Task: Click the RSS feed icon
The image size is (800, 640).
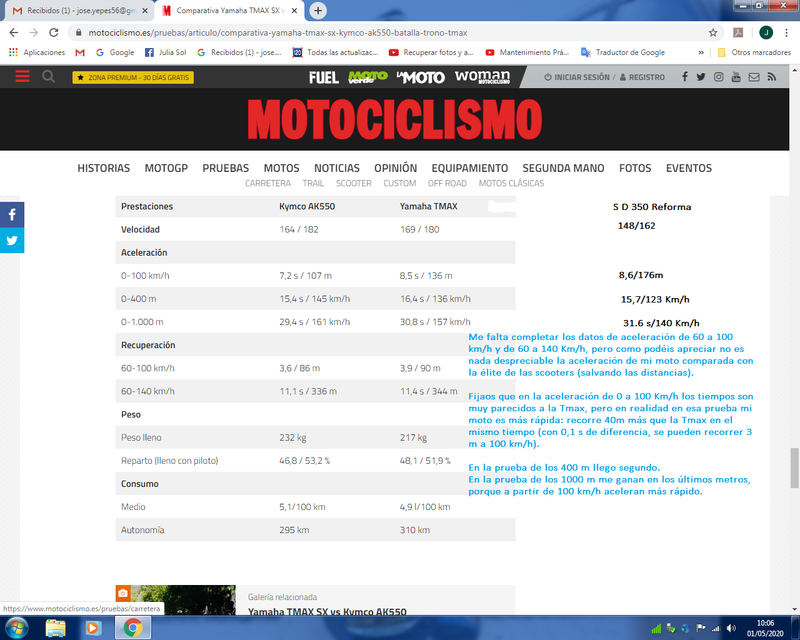Action: (771, 77)
